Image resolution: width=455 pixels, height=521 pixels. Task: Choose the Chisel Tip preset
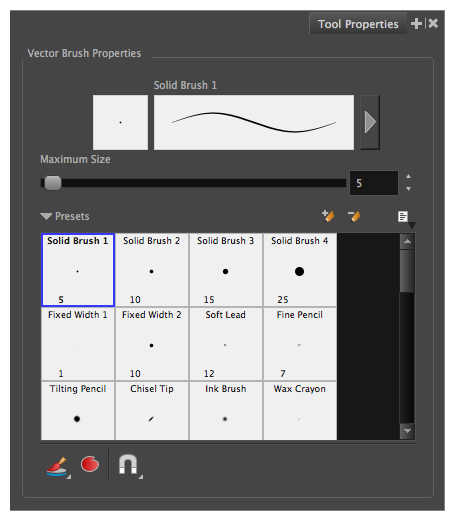152,411
